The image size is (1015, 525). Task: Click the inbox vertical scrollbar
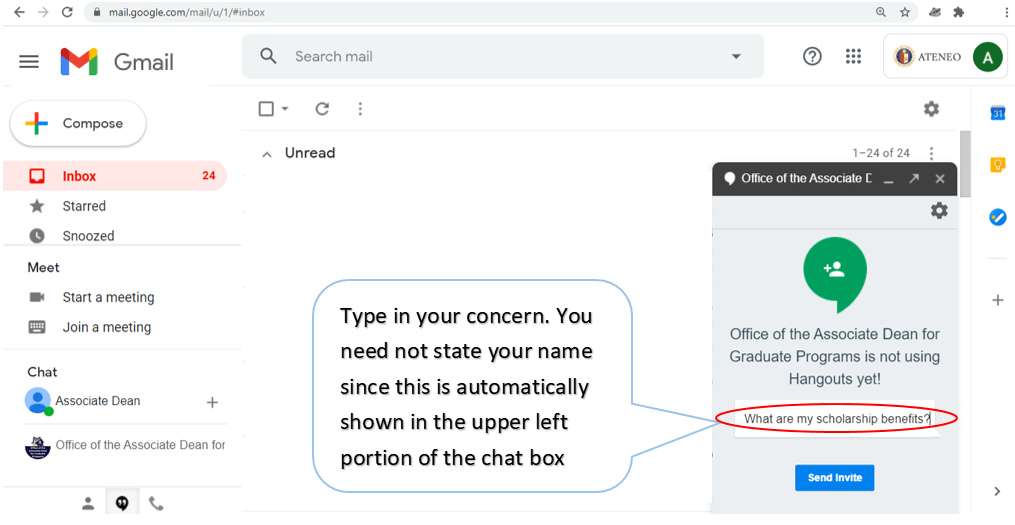[x=965, y=164]
